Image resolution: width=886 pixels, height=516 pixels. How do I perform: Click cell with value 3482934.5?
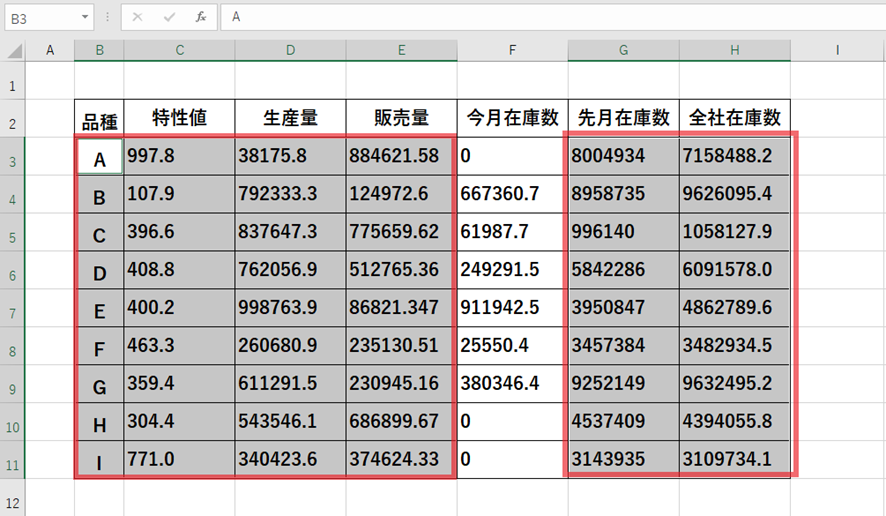tap(735, 346)
